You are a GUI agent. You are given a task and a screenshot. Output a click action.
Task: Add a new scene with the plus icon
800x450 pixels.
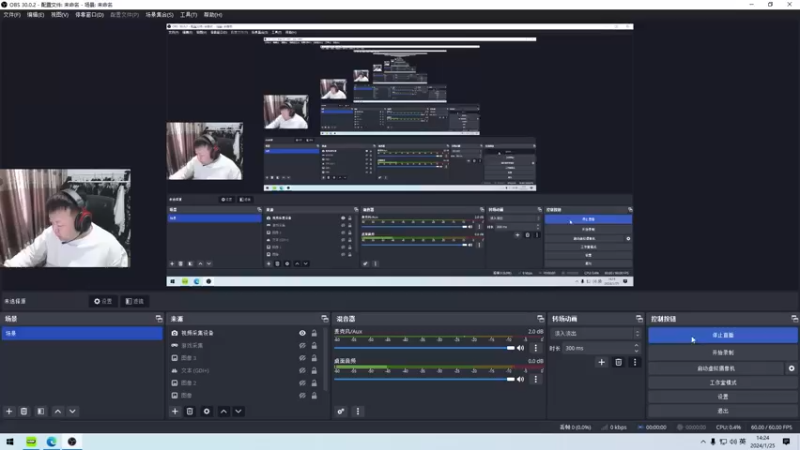click(x=9, y=411)
